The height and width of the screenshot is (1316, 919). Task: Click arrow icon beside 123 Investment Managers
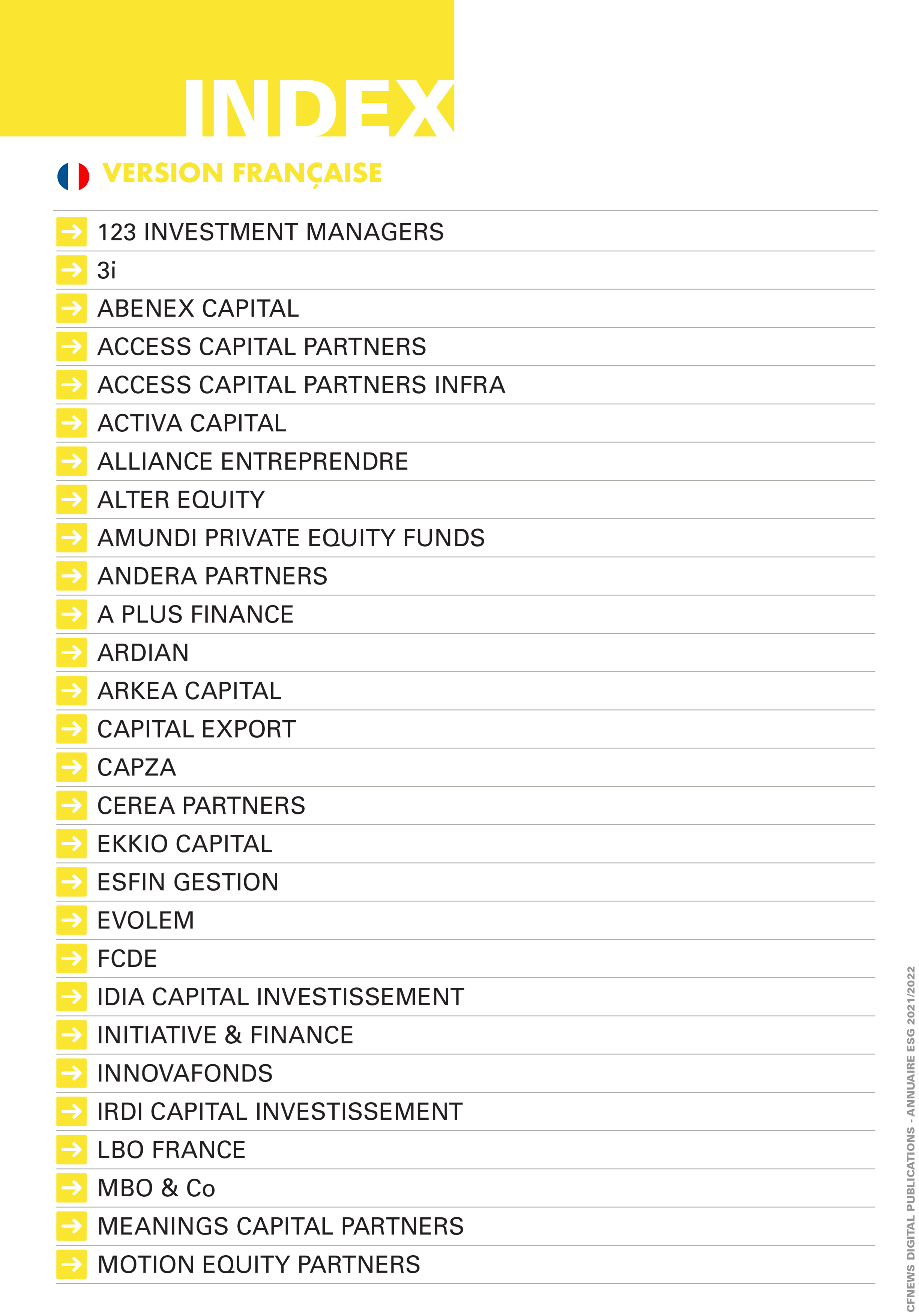pyautogui.click(x=72, y=231)
